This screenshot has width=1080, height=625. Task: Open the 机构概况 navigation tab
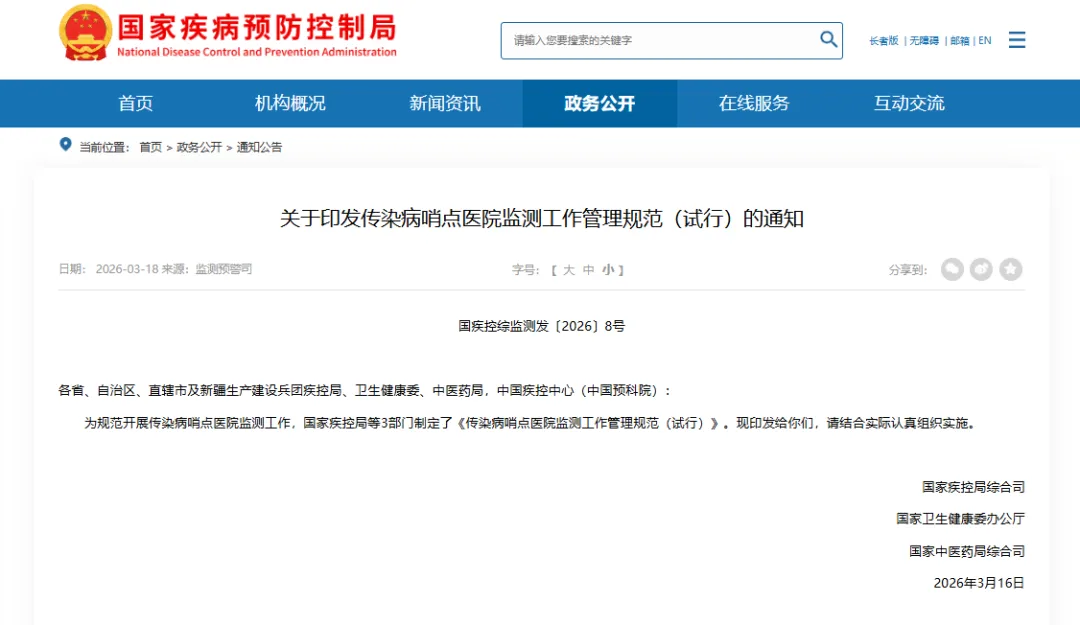point(290,103)
